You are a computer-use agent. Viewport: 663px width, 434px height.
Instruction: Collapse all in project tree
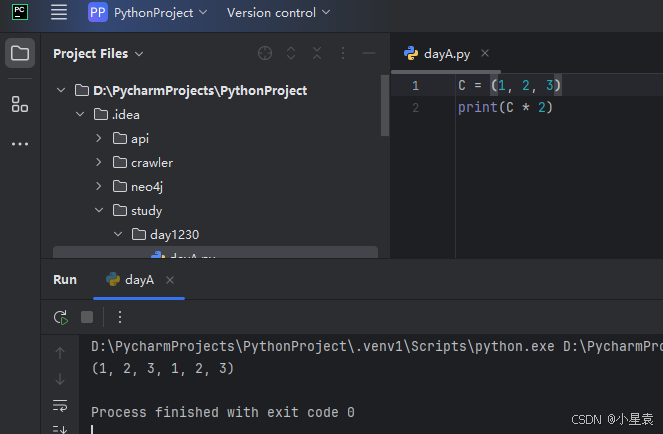tap(317, 53)
